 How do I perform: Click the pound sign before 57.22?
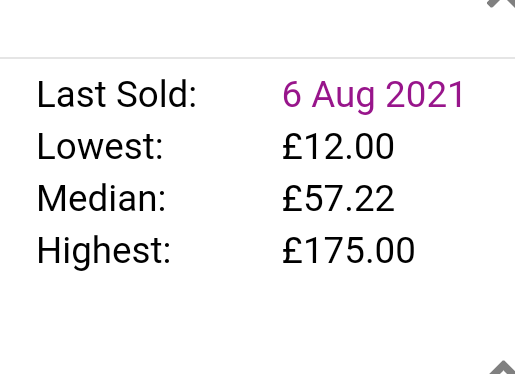coord(292,199)
